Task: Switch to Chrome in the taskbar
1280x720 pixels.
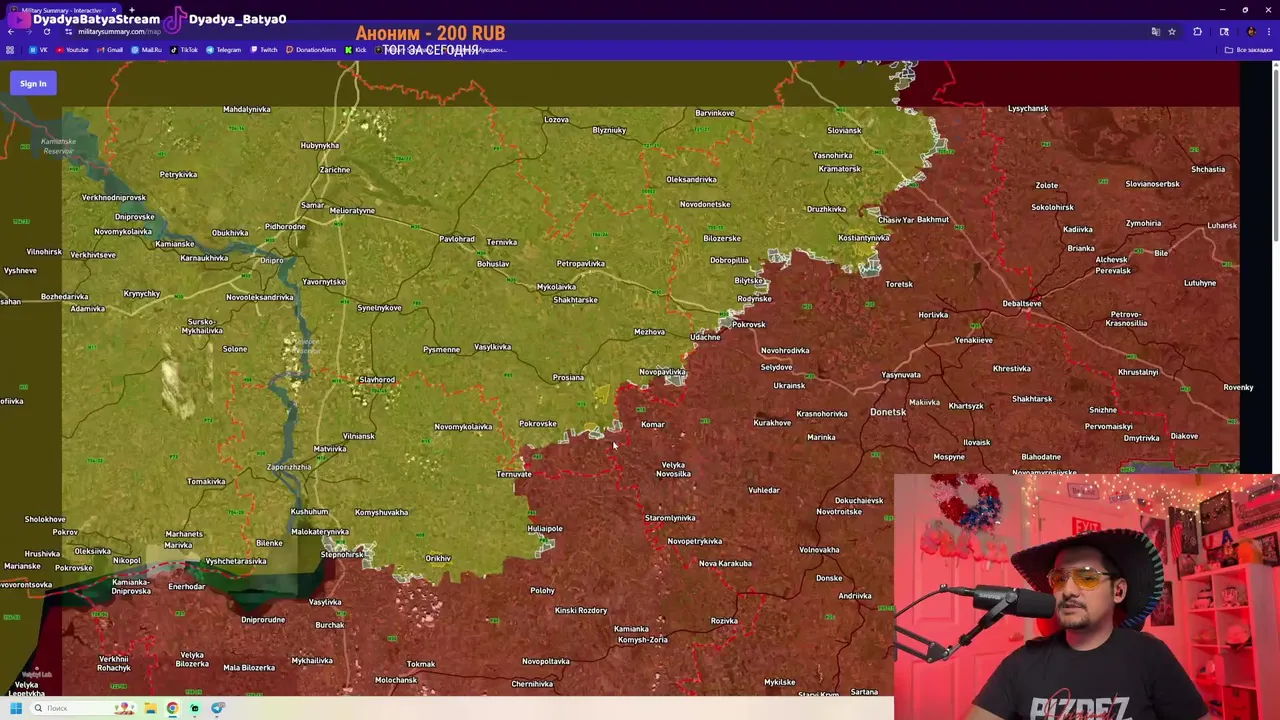Action: point(172,708)
